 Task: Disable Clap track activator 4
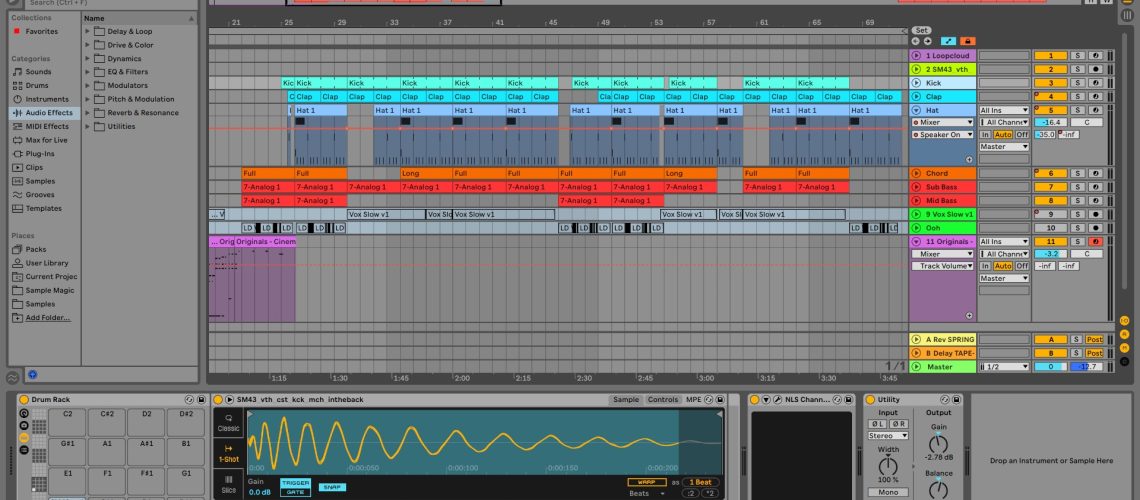pos(1050,97)
